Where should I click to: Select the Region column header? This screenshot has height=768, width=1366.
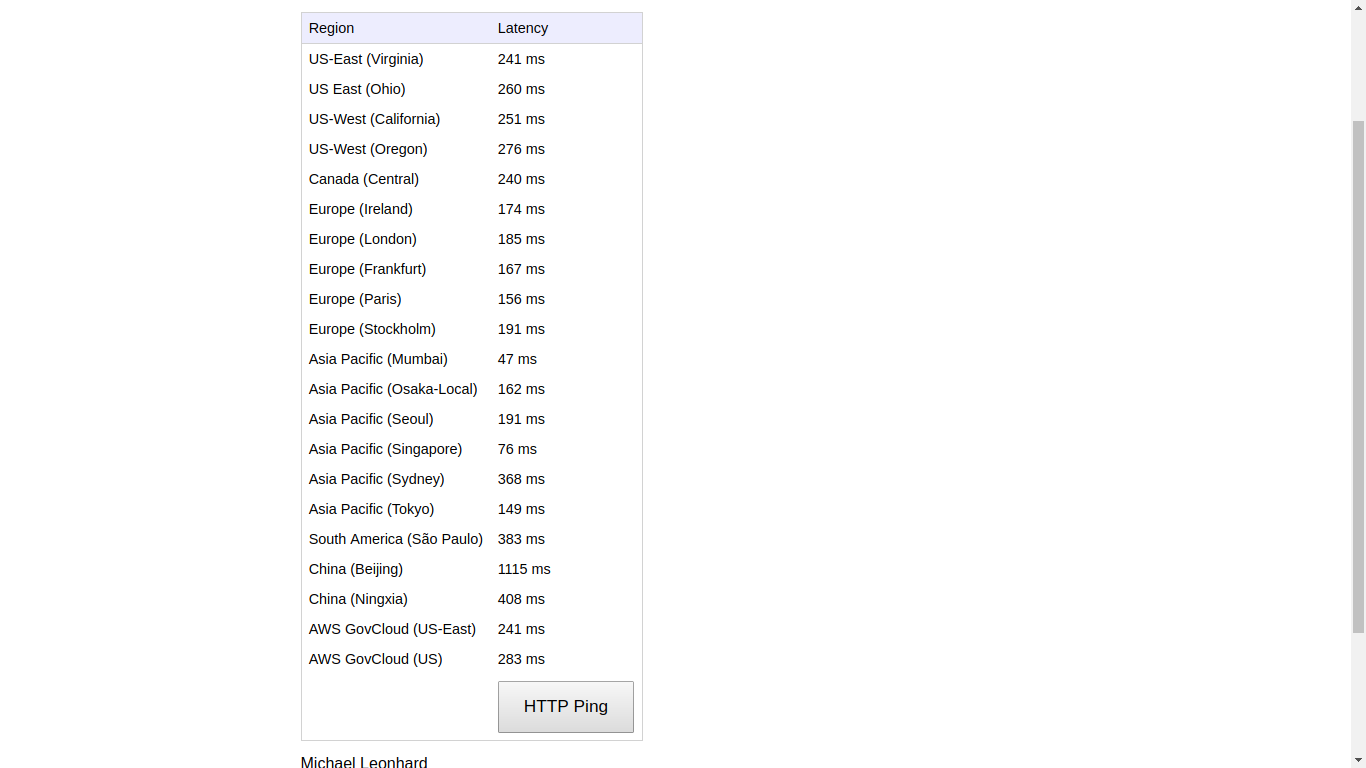pyautogui.click(x=331, y=28)
